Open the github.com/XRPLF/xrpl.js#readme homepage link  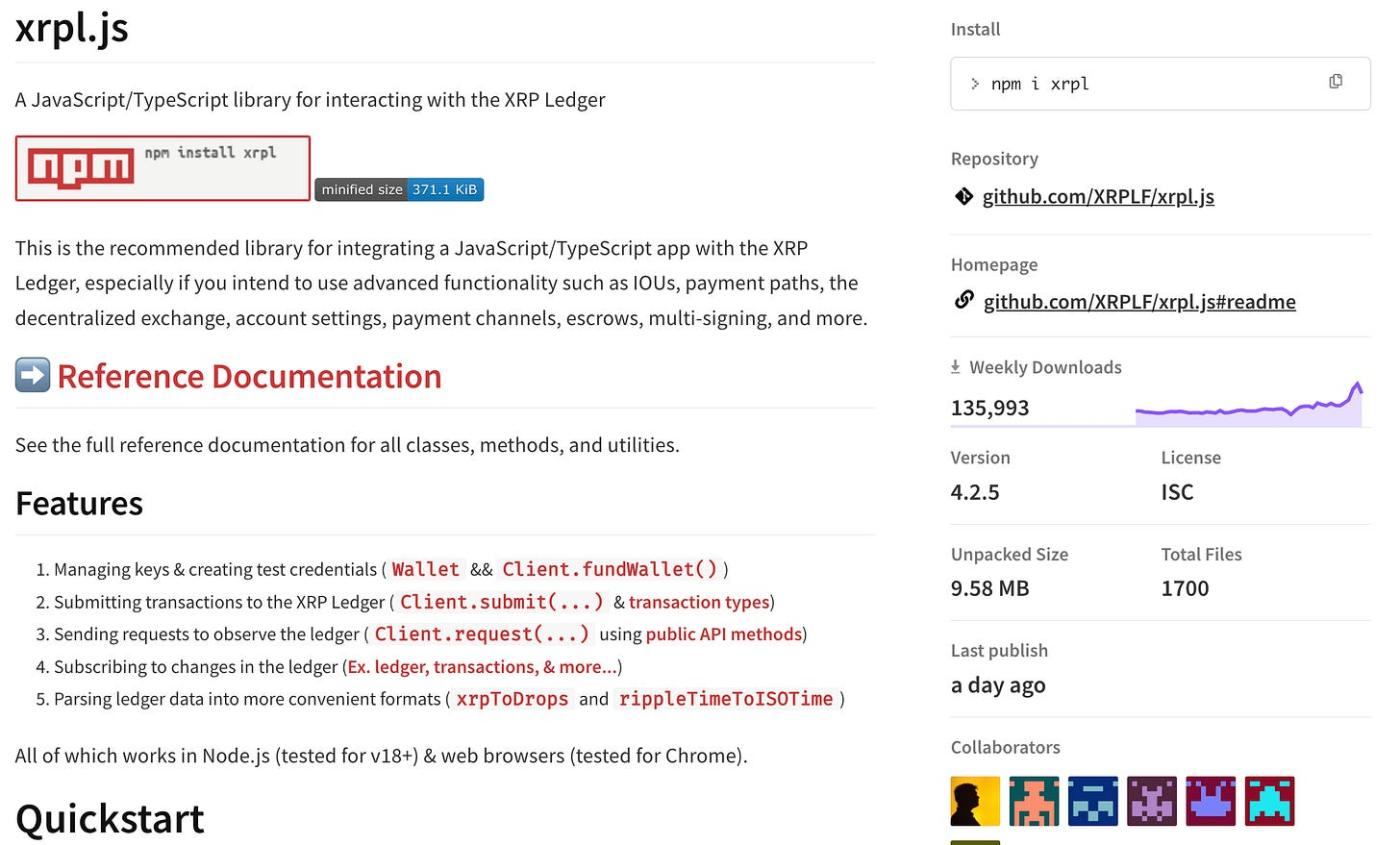pos(1140,301)
